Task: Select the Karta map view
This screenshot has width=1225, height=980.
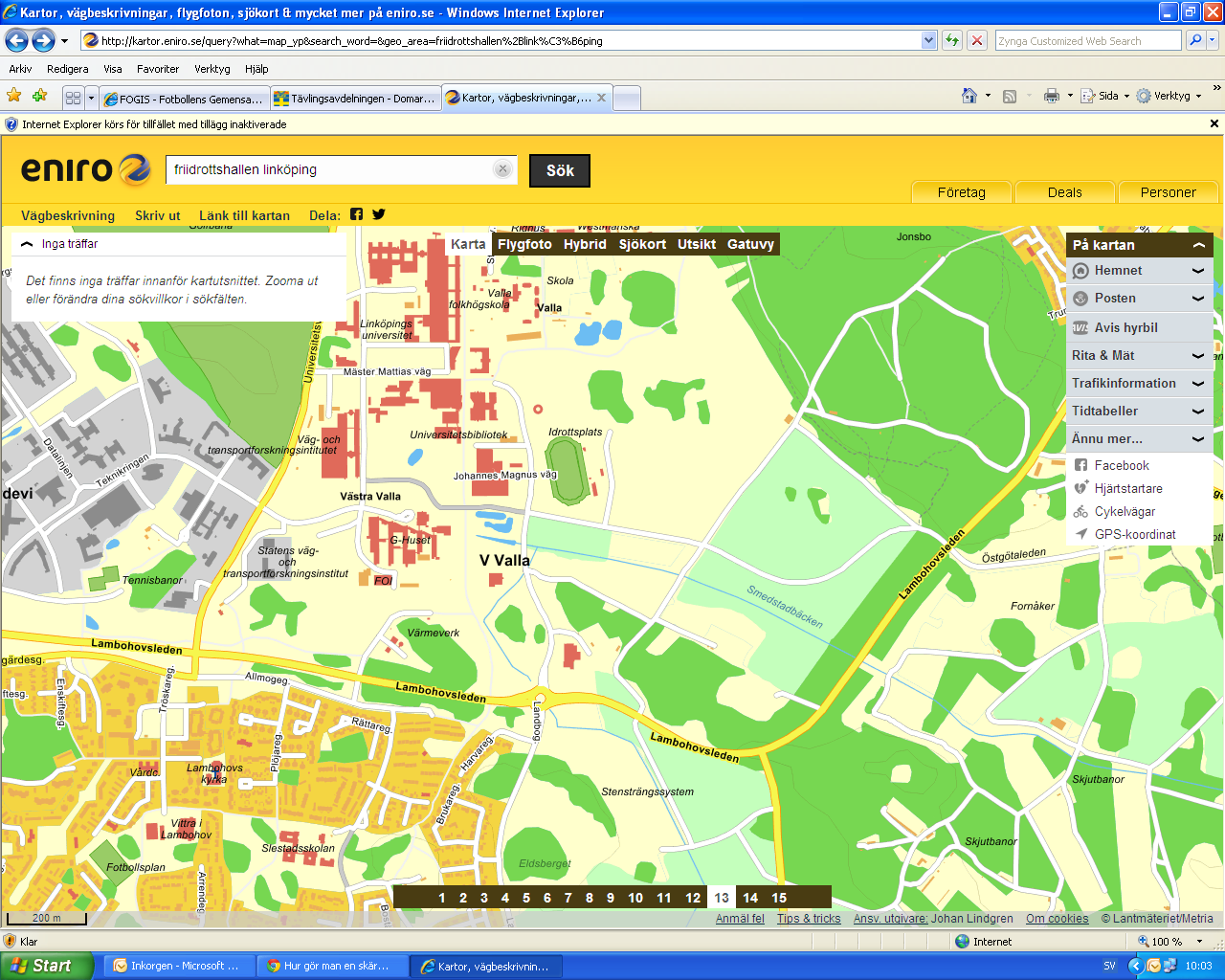Action: click(x=468, y=244)
